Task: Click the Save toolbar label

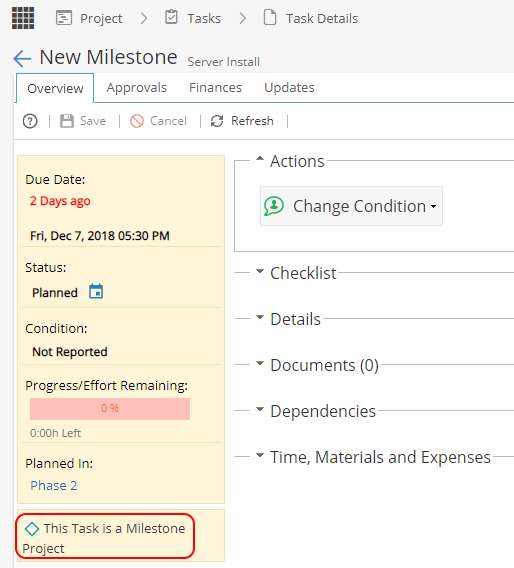Action: tap(93, 121)
